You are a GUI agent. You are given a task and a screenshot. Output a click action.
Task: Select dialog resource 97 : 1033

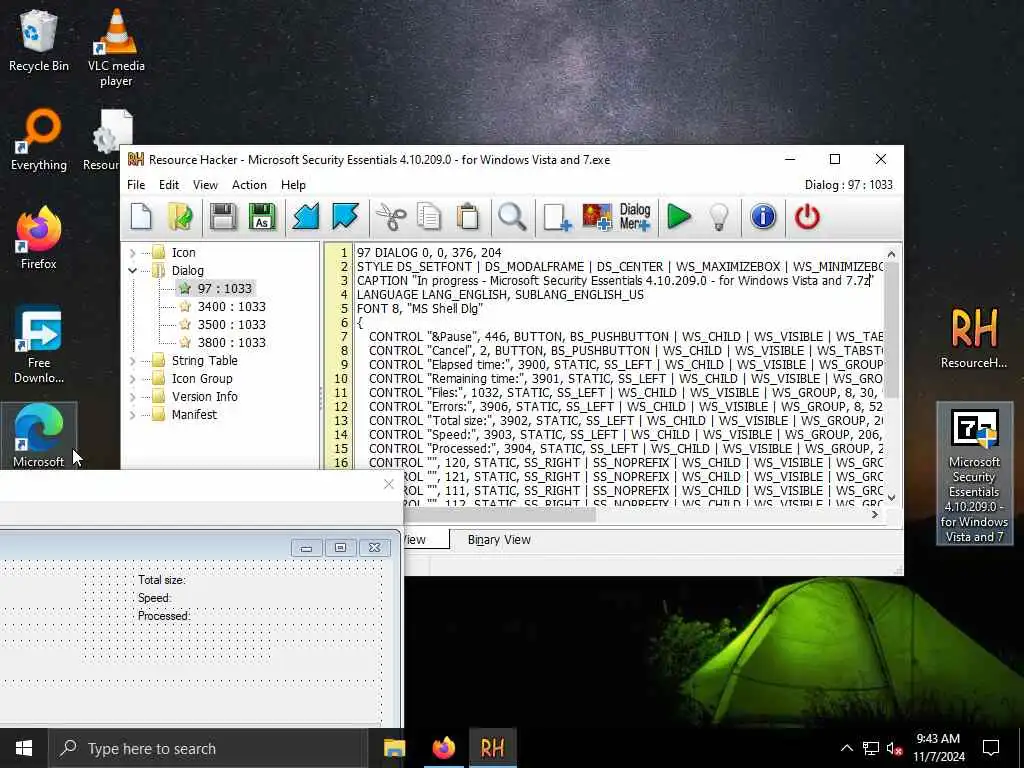point(224,289)
